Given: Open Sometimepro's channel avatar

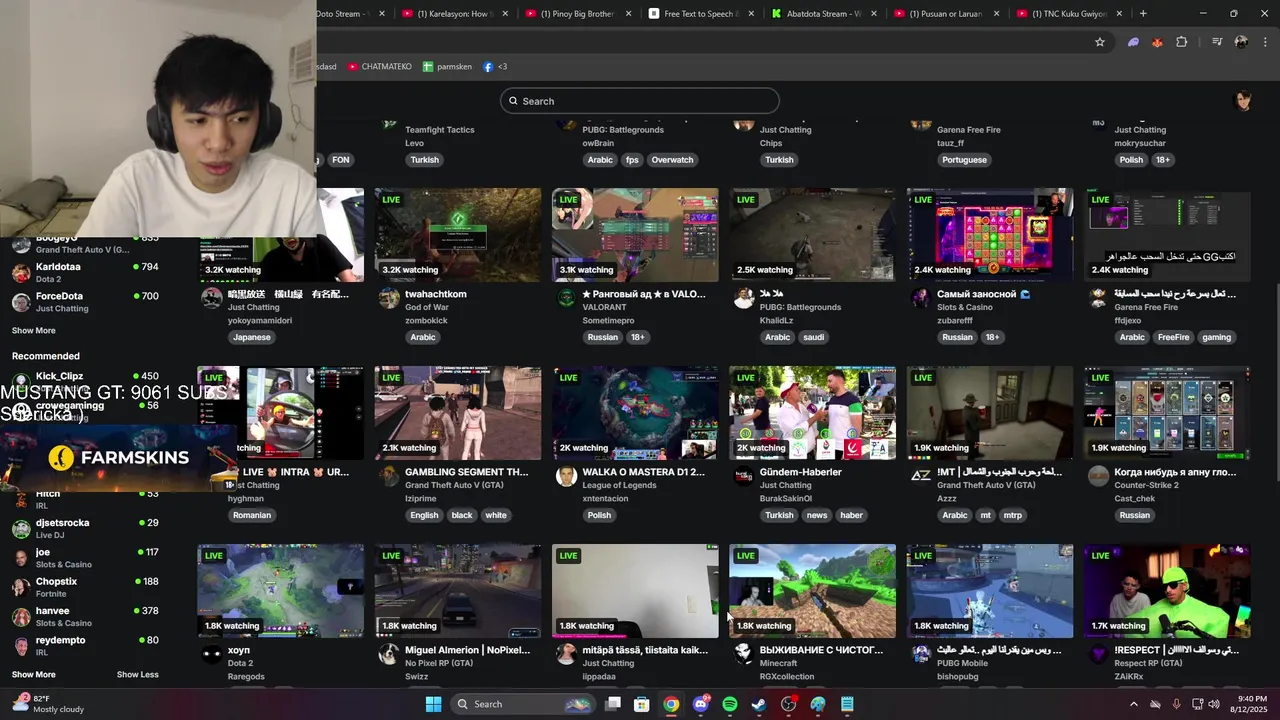Looking at the screenshot, I should (x=566, y=298).
